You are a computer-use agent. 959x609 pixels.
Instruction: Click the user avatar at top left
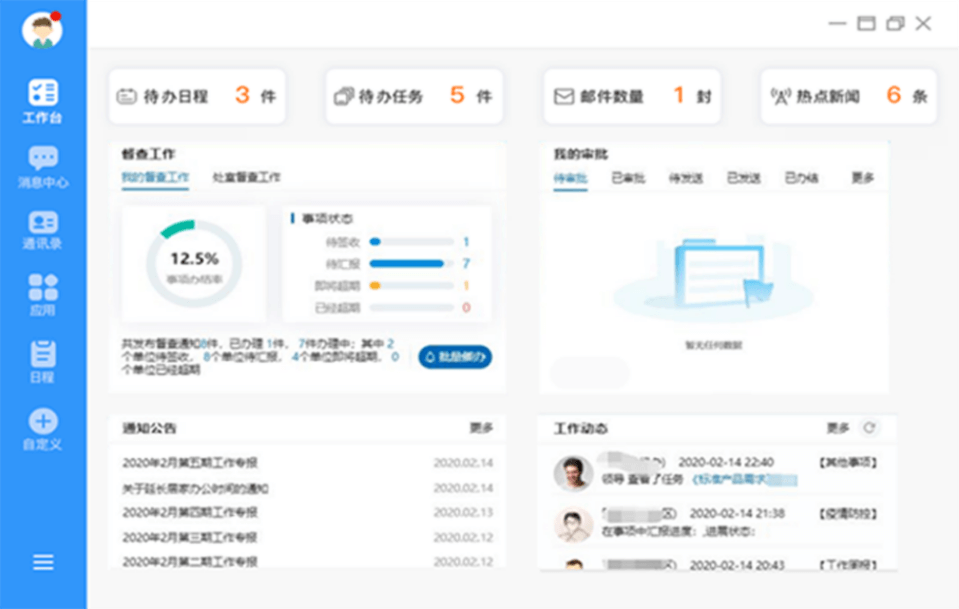click(x=42, y=31)
